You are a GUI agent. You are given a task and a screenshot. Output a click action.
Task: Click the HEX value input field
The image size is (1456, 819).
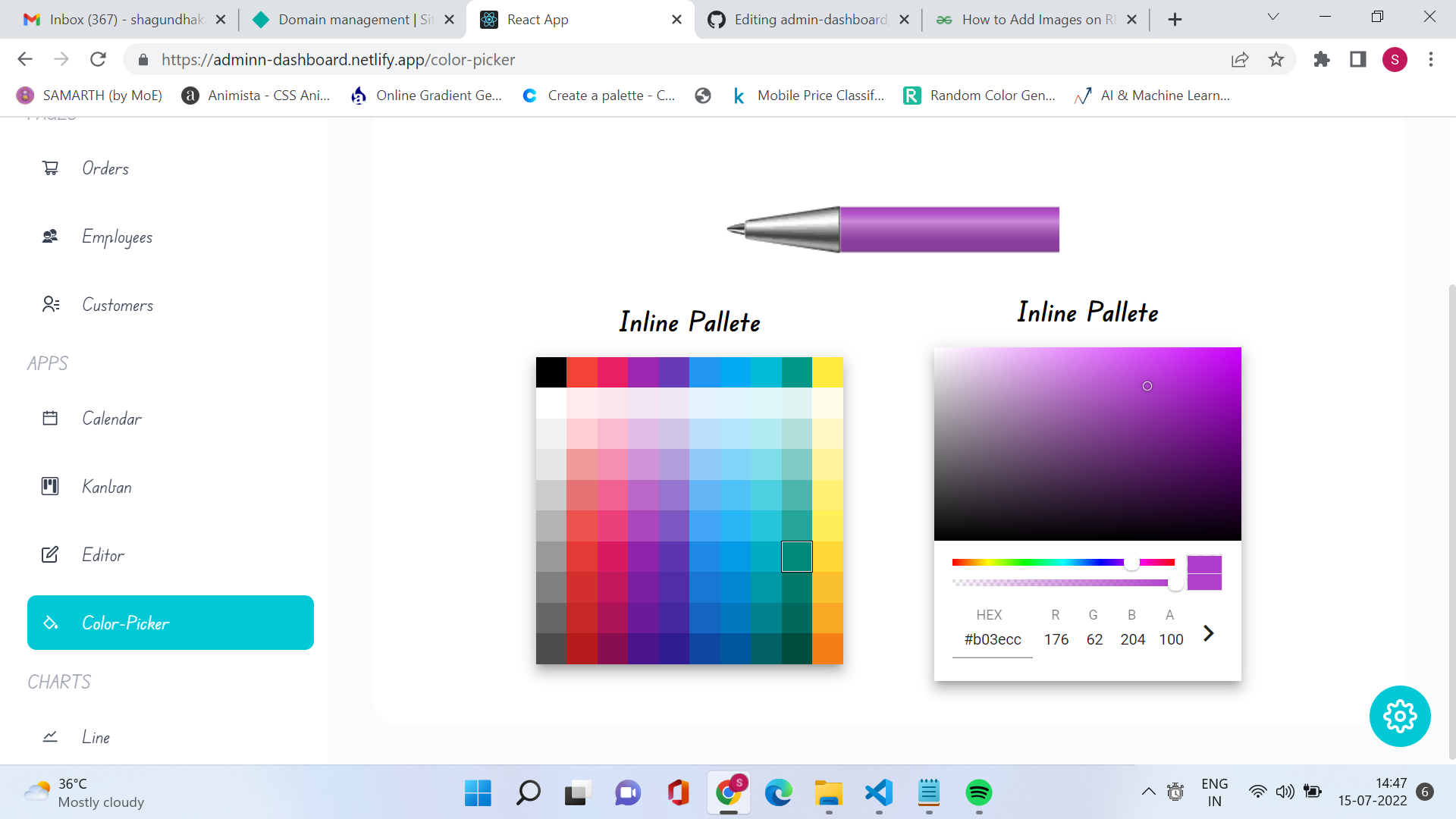(992, 639)
